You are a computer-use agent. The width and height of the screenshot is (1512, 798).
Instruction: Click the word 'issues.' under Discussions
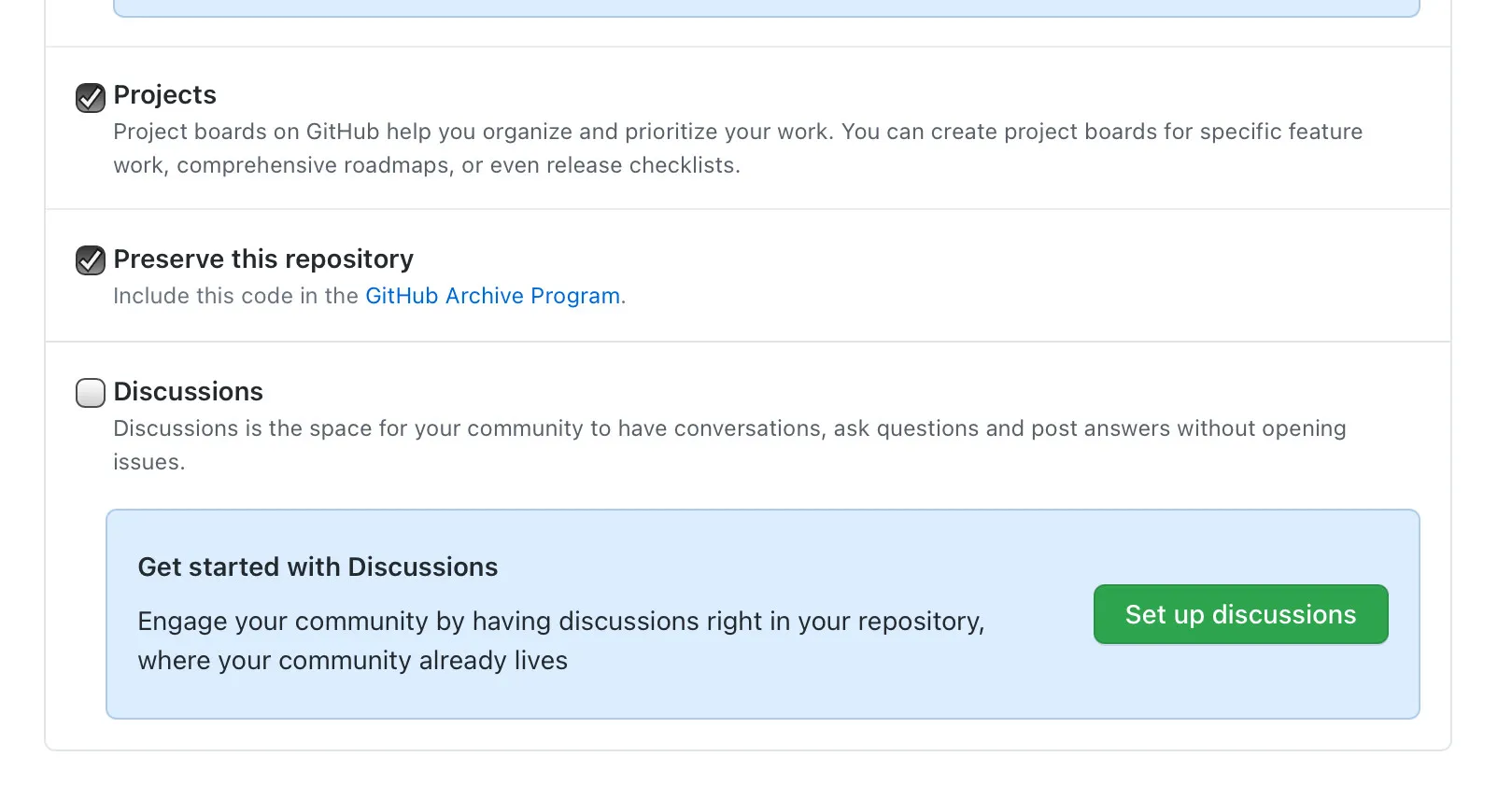click(x=149, y=462)
